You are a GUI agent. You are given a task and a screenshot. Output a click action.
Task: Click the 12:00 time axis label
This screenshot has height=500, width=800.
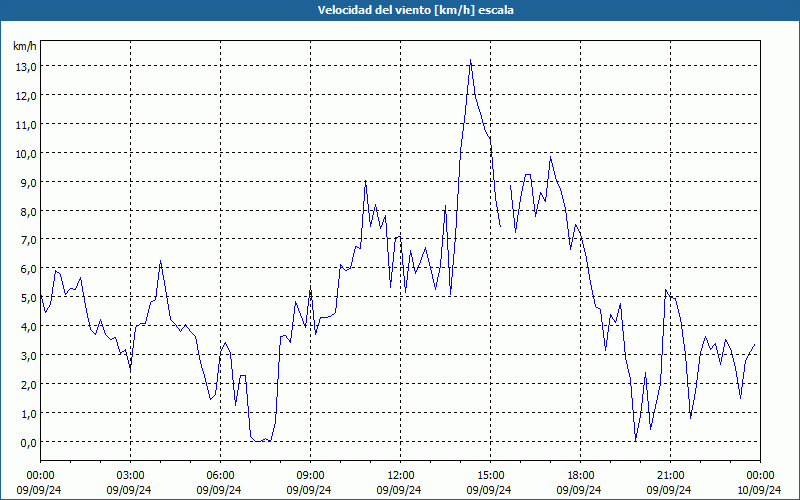tap(401, 476)
